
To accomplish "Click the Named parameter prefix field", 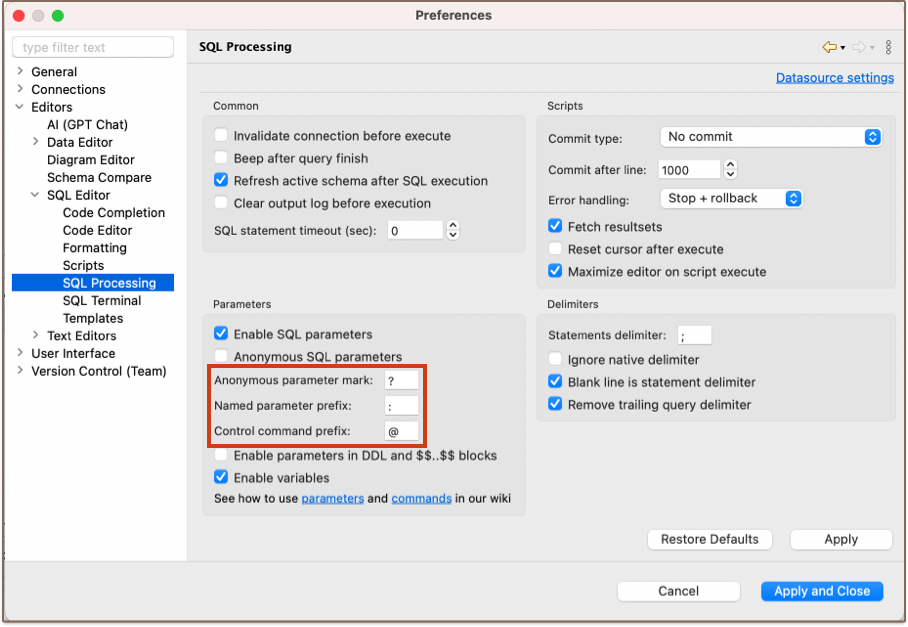I will point(401,406).
